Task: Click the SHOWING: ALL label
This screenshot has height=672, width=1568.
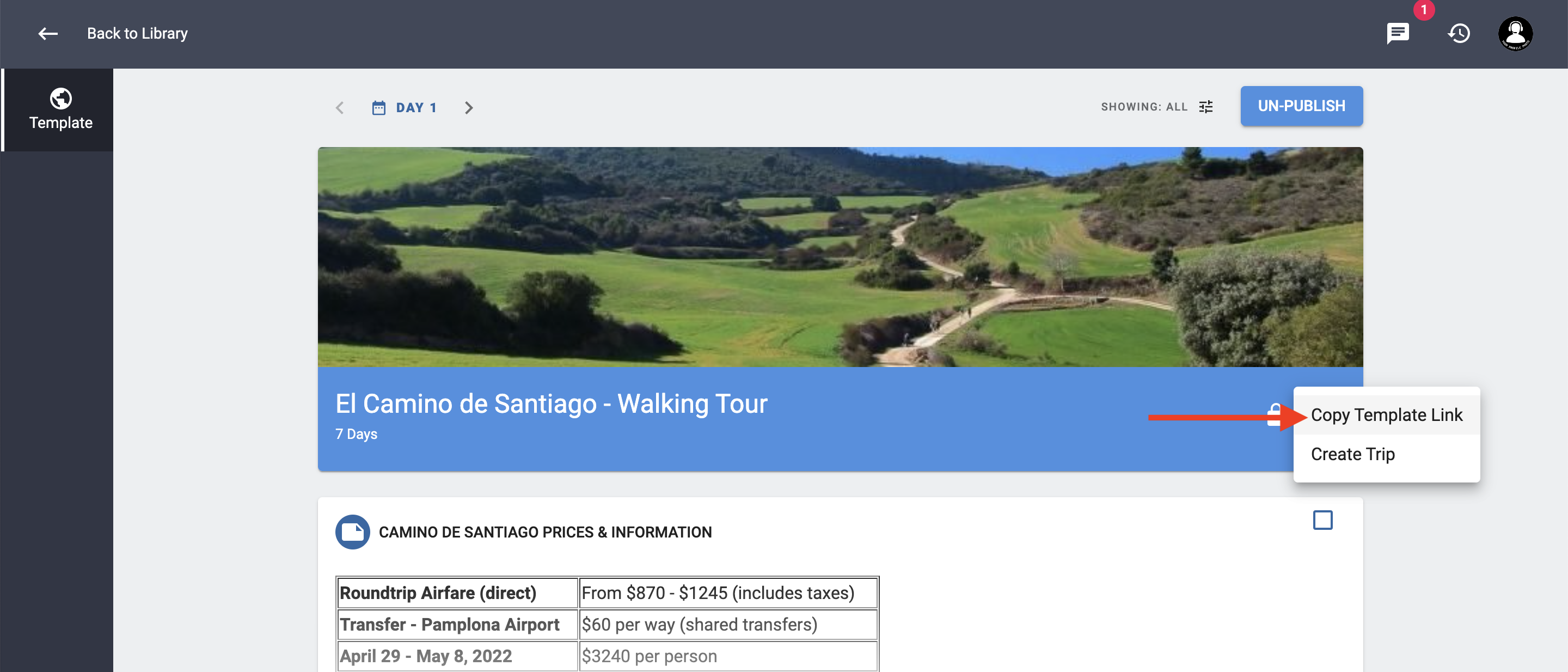Action: (1144, 107)
